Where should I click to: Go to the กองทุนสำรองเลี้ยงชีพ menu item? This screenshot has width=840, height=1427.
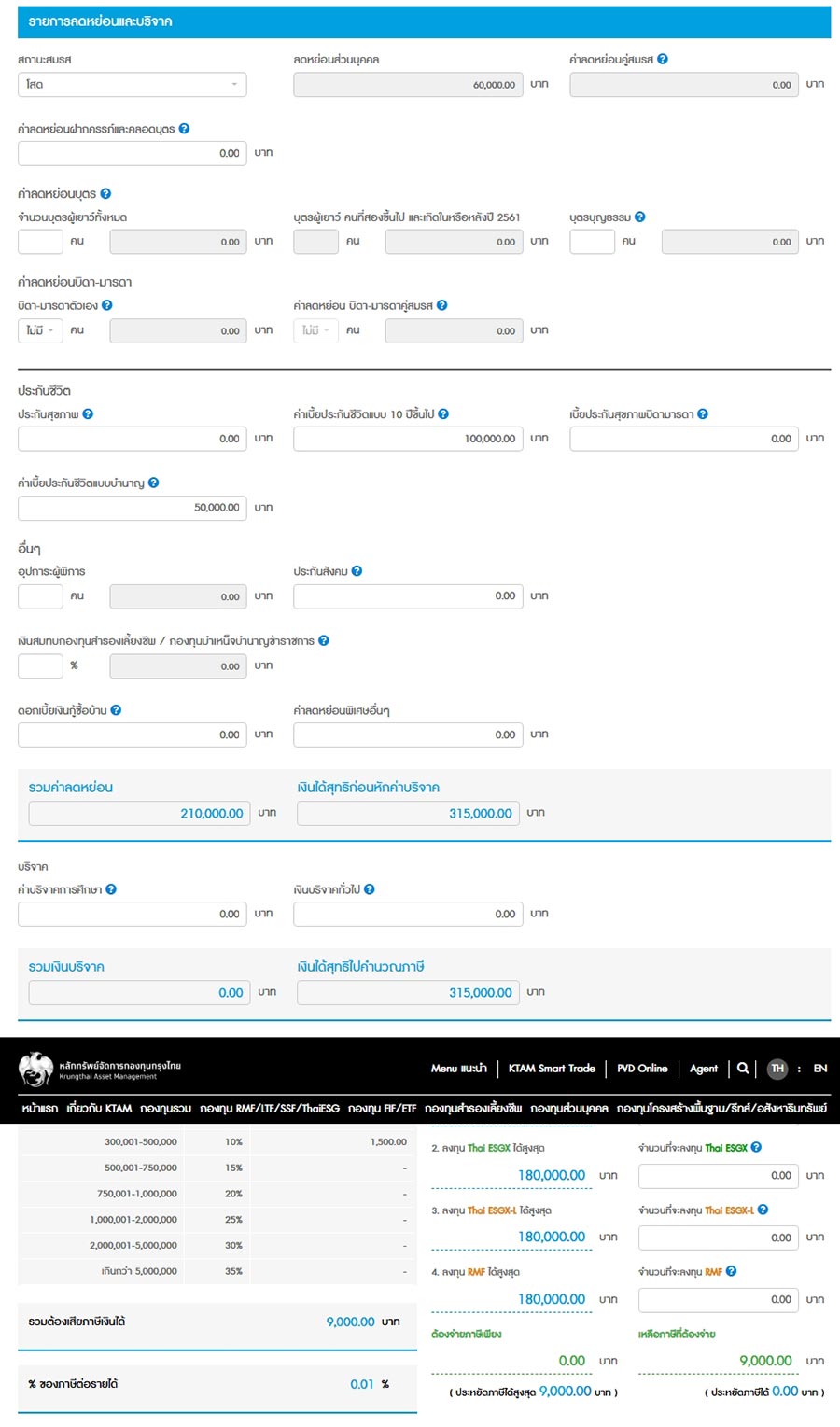(473, 1109)
